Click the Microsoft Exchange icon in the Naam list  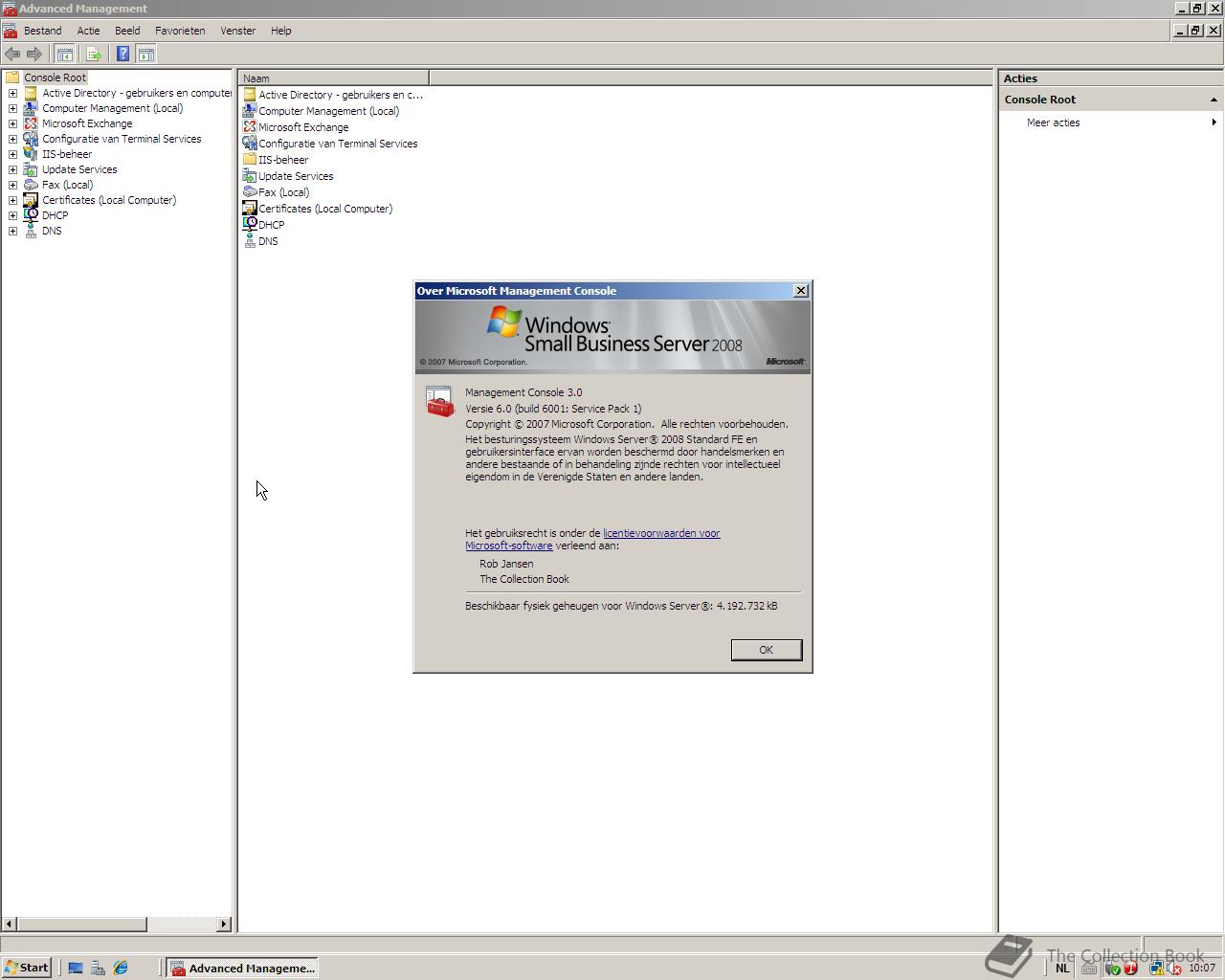(250, 127)
